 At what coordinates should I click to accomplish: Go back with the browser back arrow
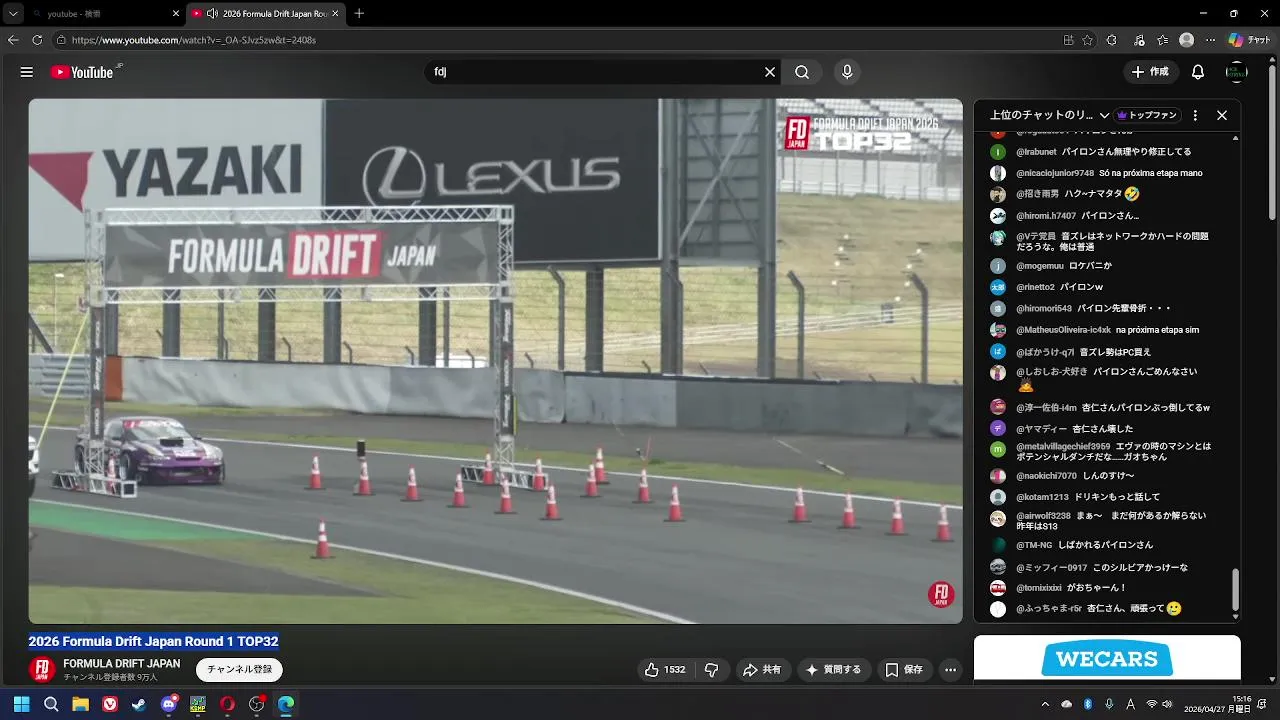13,40
